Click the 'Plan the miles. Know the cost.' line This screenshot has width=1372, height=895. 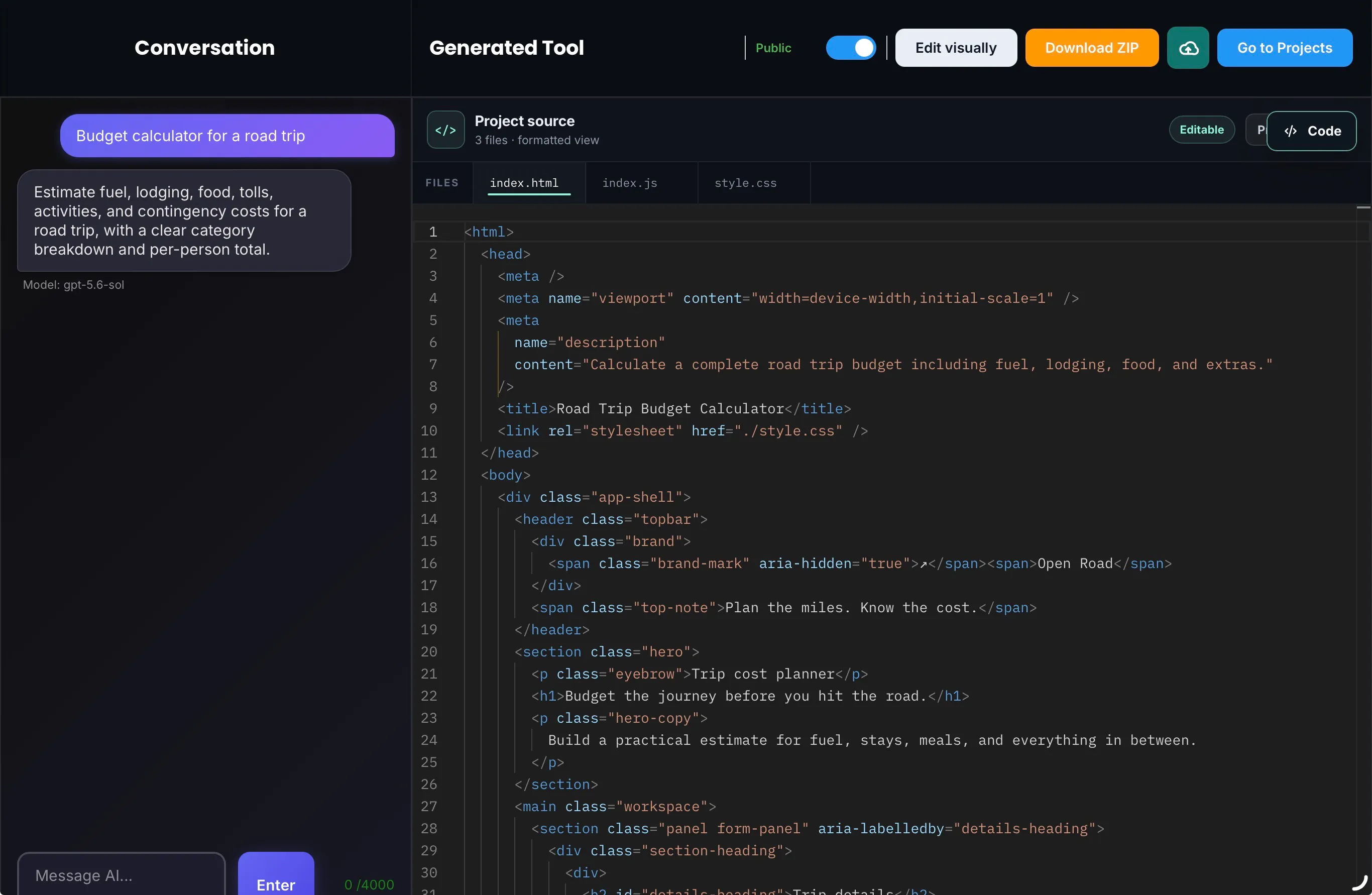click(783, 607)
